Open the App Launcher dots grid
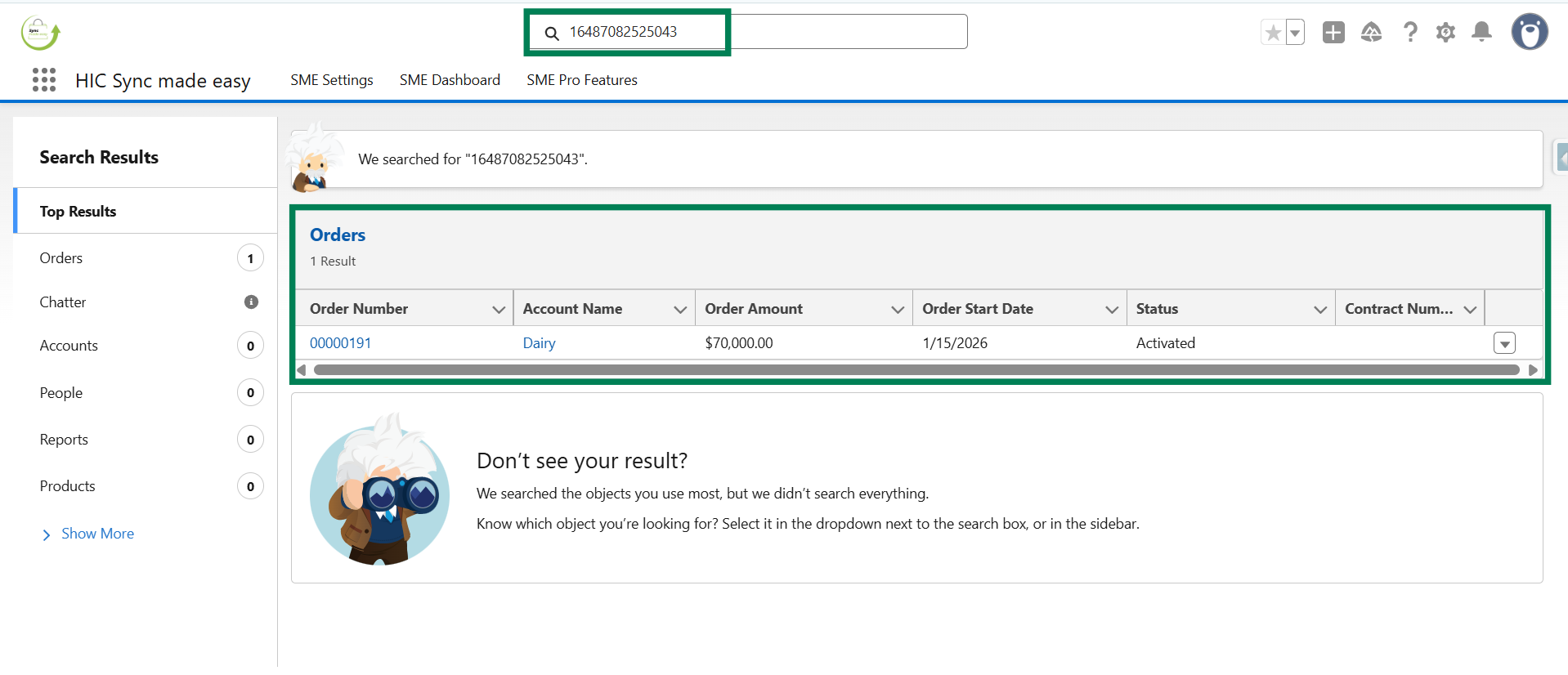This screenshot has height=675, width=1568. tap(44, 79)
